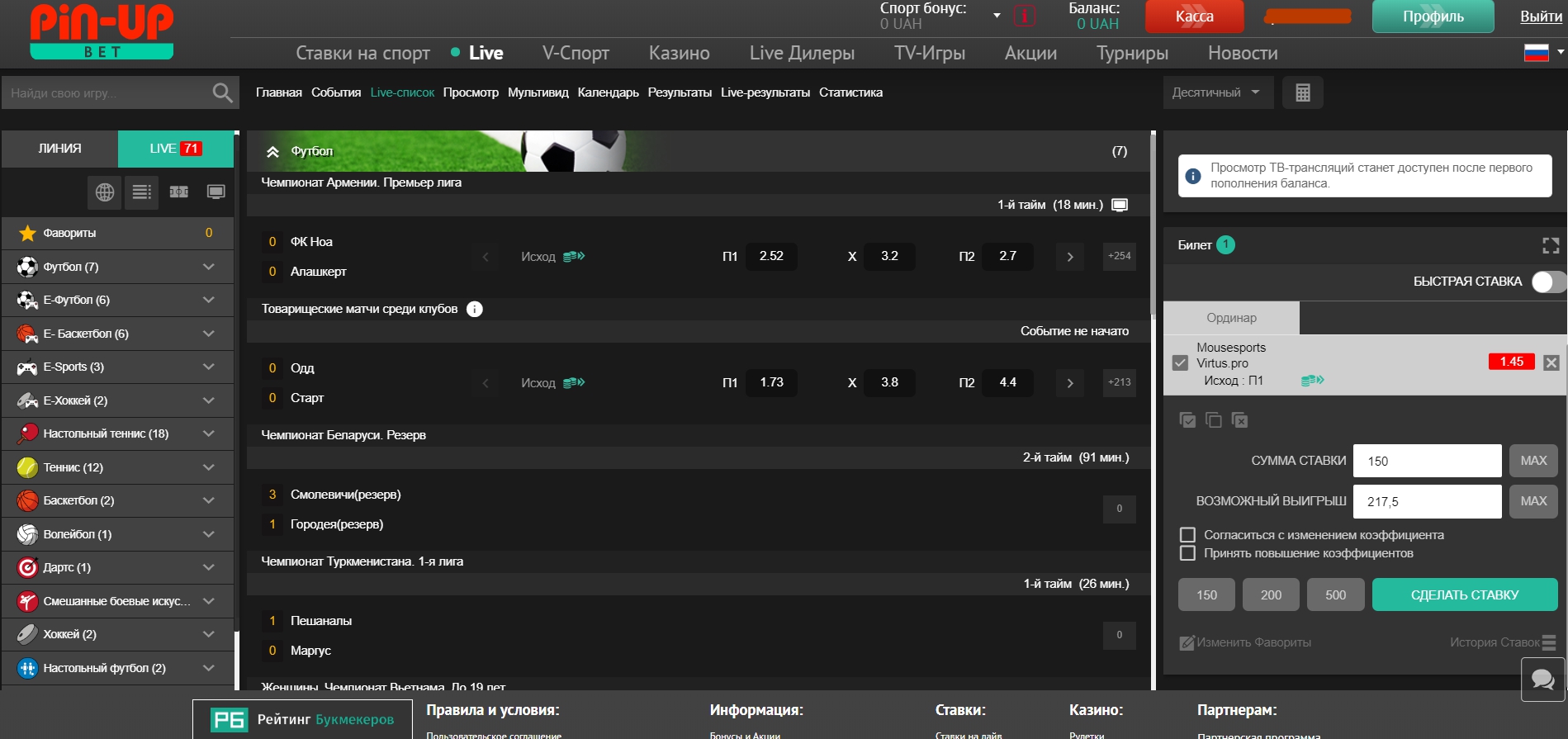Image resolution: width=1568 pixels, height=739 pixels.
Task: Click cashout icon next to ФК Ноа Исход
Action: (x=574, y=256)
